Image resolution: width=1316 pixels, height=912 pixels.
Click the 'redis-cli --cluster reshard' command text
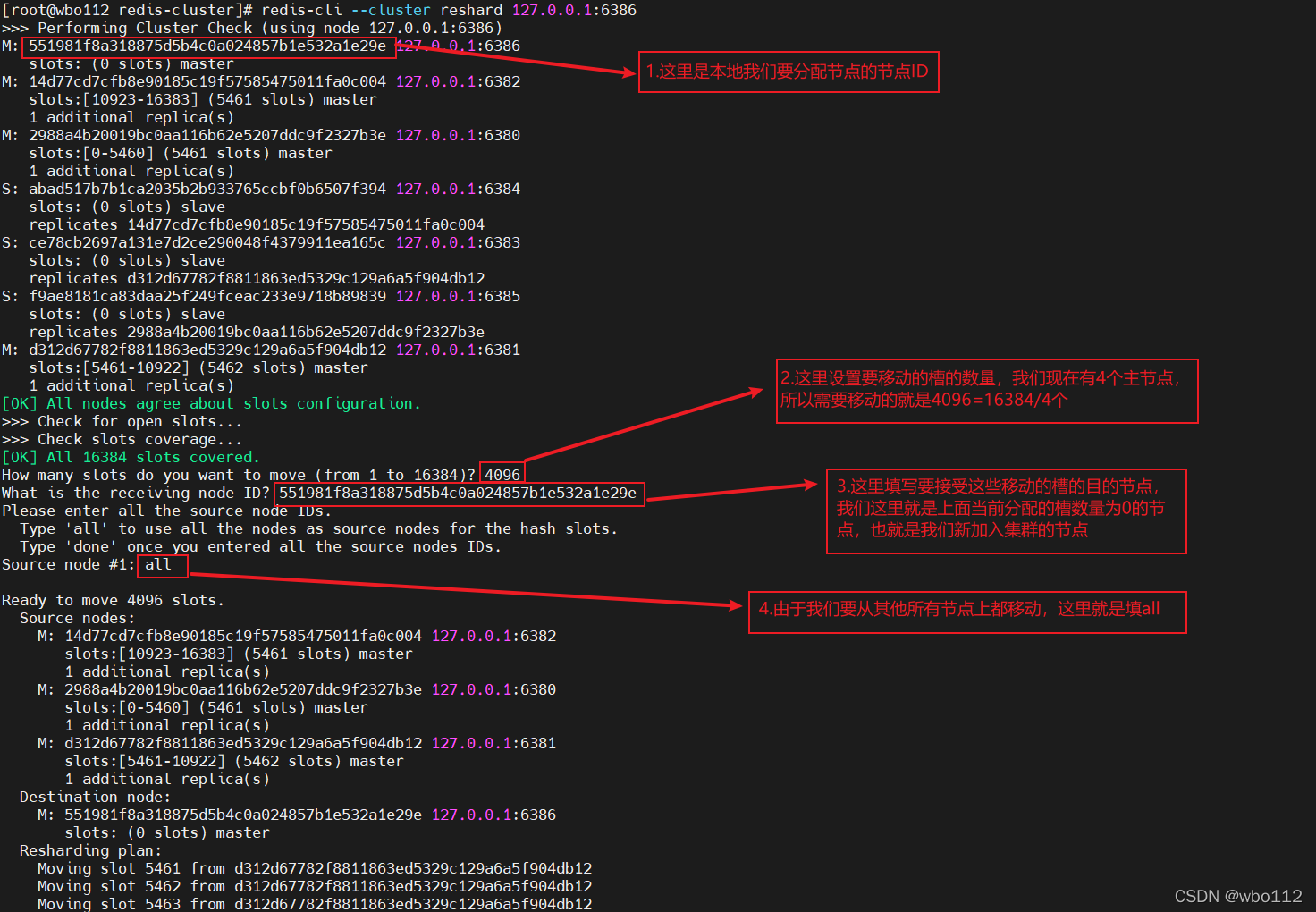pos(382,10)
